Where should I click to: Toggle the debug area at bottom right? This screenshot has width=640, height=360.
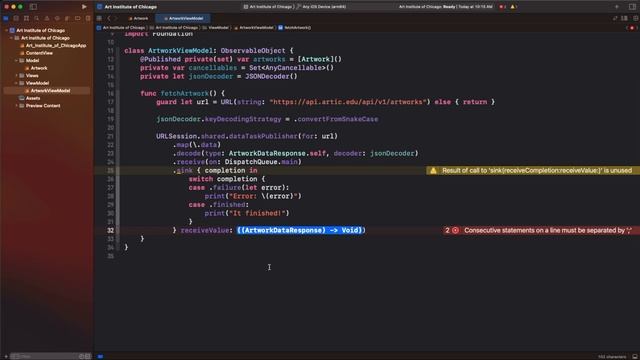pos(635,356)
